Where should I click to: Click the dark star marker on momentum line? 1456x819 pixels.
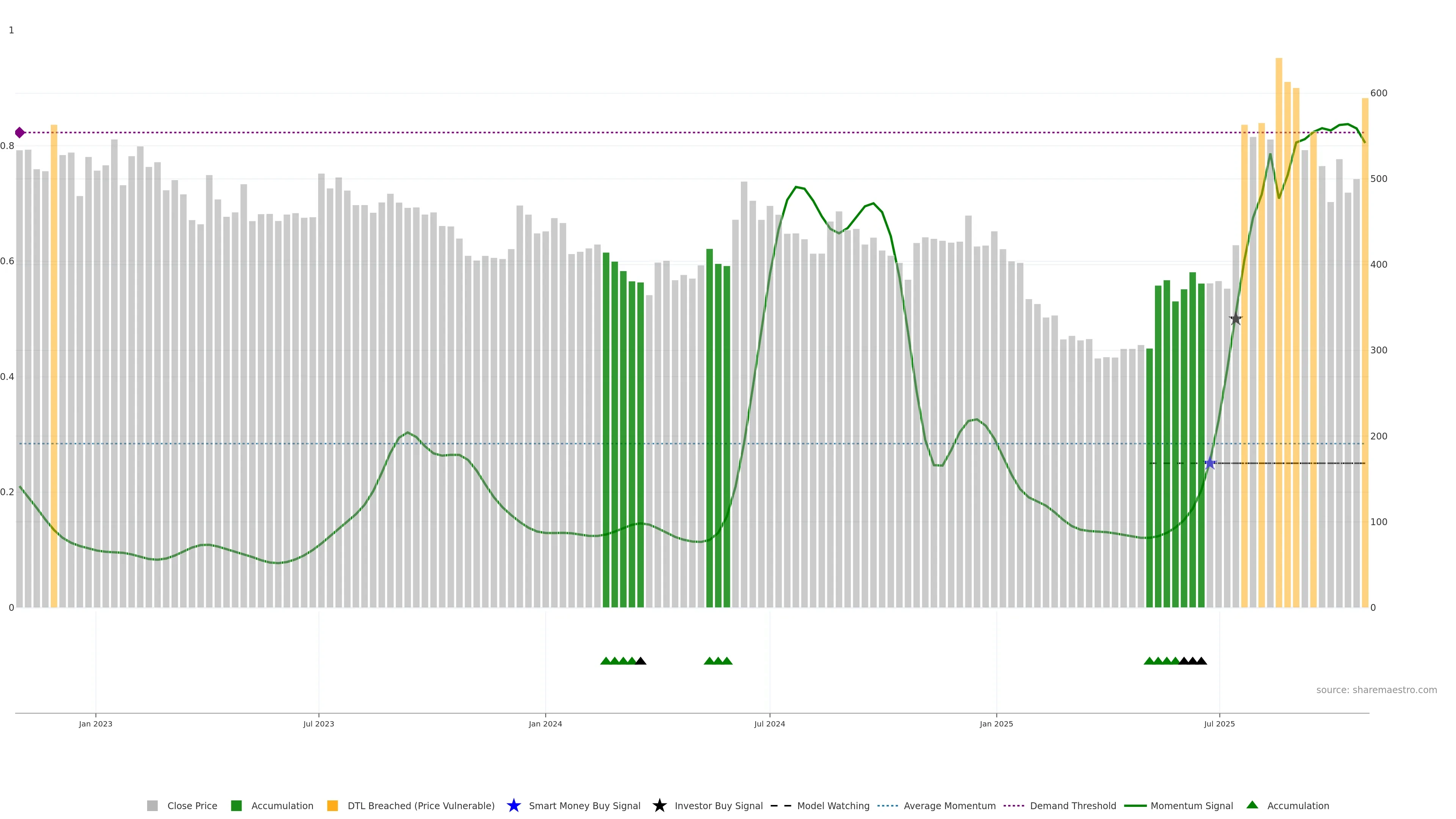1236,319
